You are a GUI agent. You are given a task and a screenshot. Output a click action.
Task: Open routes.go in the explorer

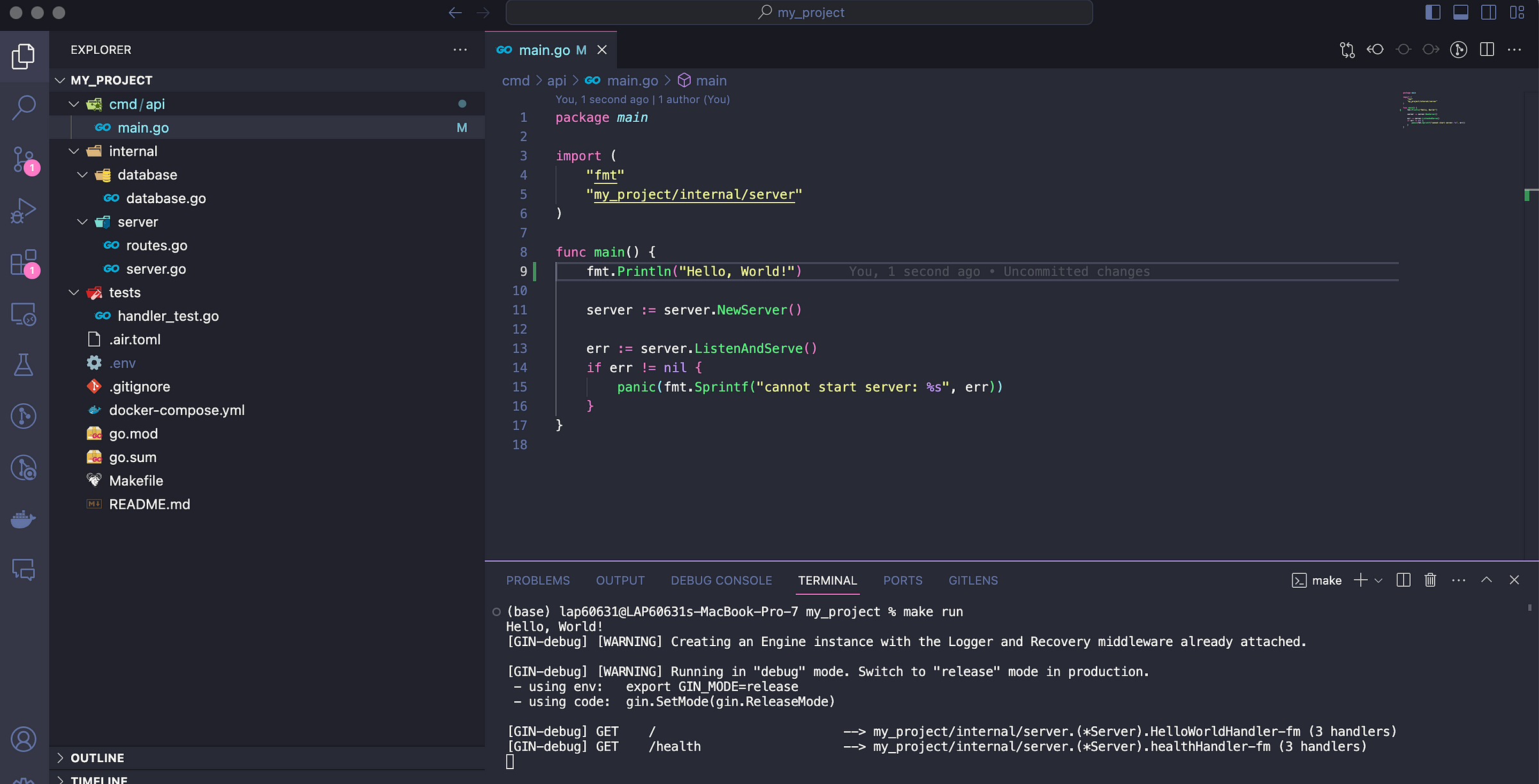[x=156, y=246]
